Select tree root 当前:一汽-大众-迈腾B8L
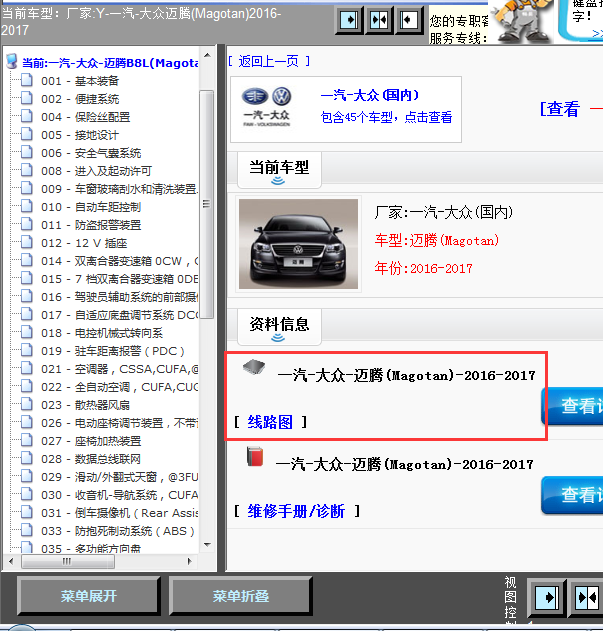 tap(110, 63)
